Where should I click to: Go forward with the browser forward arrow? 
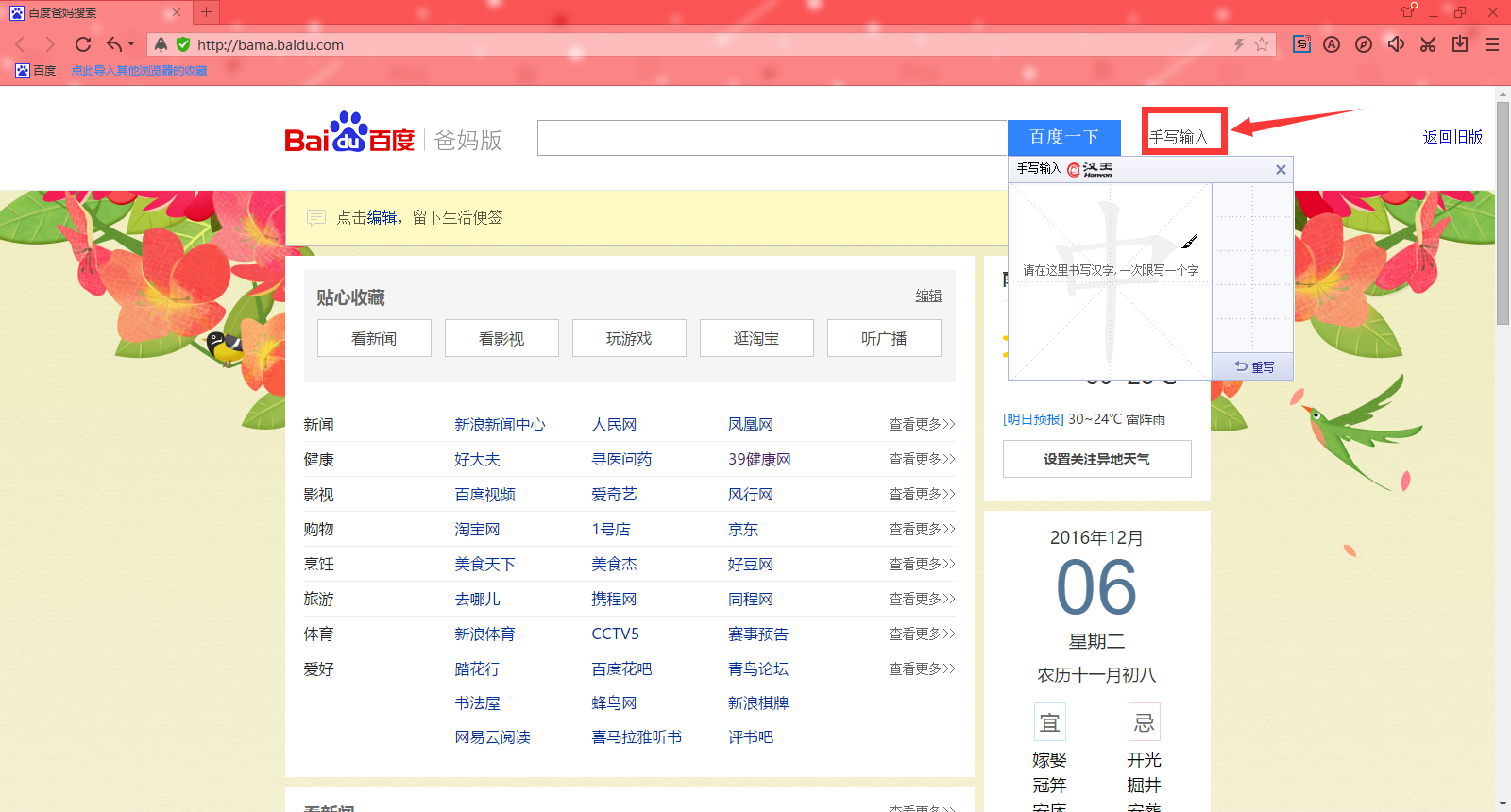[x=51, y=44]
